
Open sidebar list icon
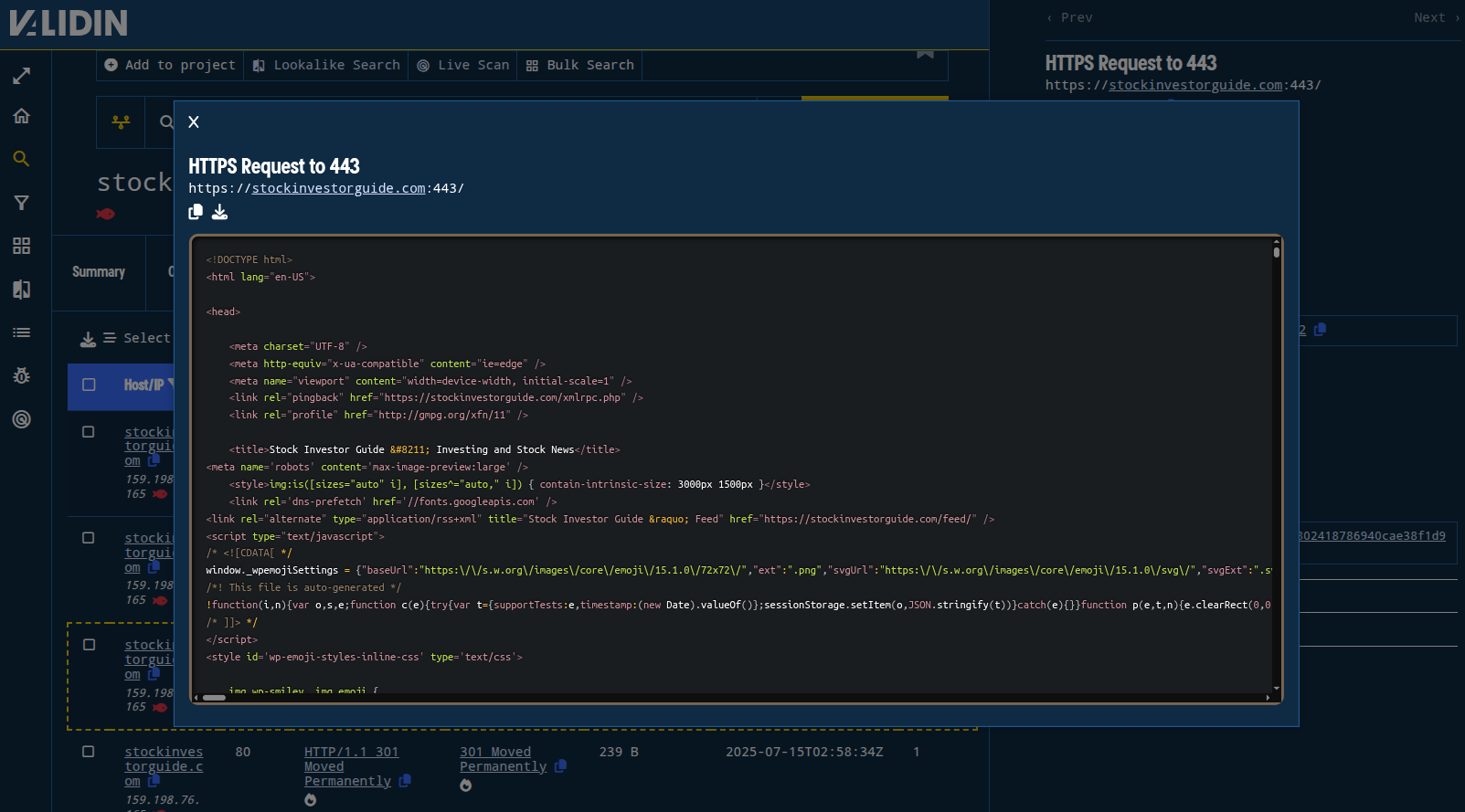click(x=21, y=332)
